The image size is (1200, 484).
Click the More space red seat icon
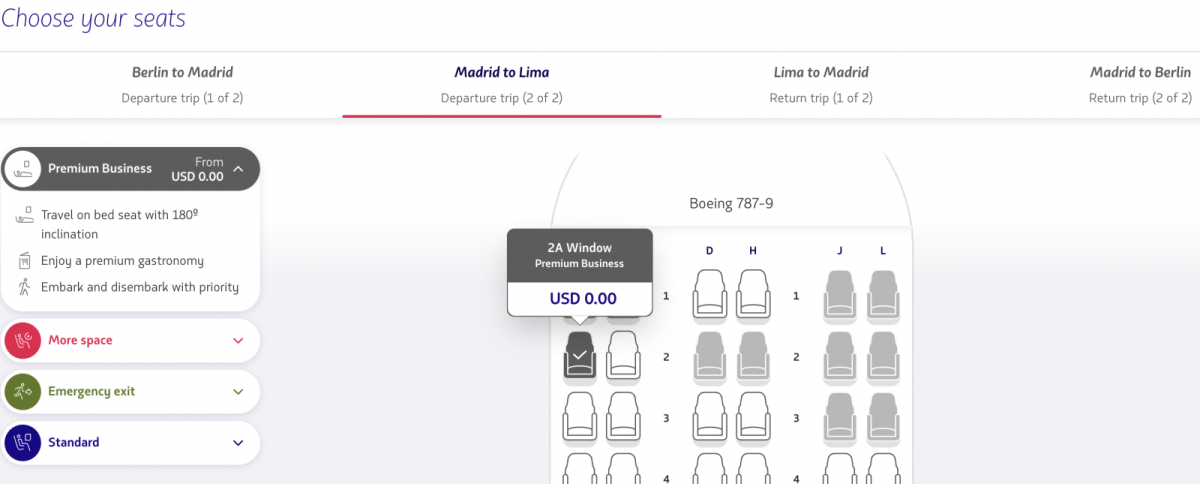pyautogui.click(x=23, y=341)
